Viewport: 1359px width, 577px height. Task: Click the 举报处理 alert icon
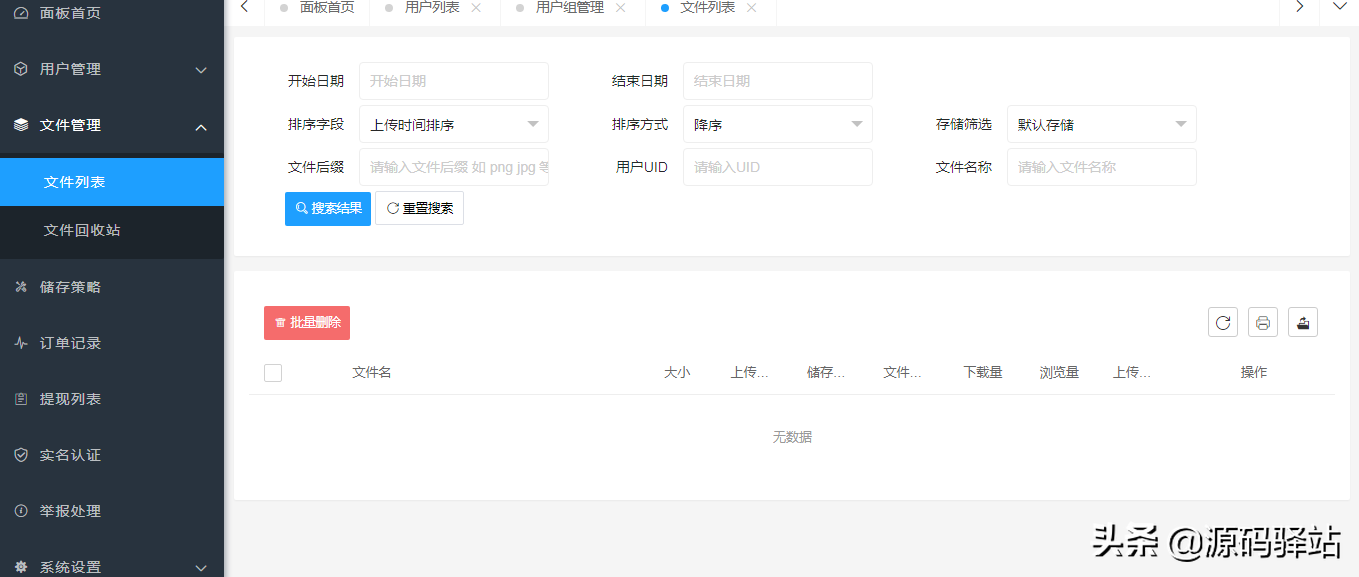(21, 511)
